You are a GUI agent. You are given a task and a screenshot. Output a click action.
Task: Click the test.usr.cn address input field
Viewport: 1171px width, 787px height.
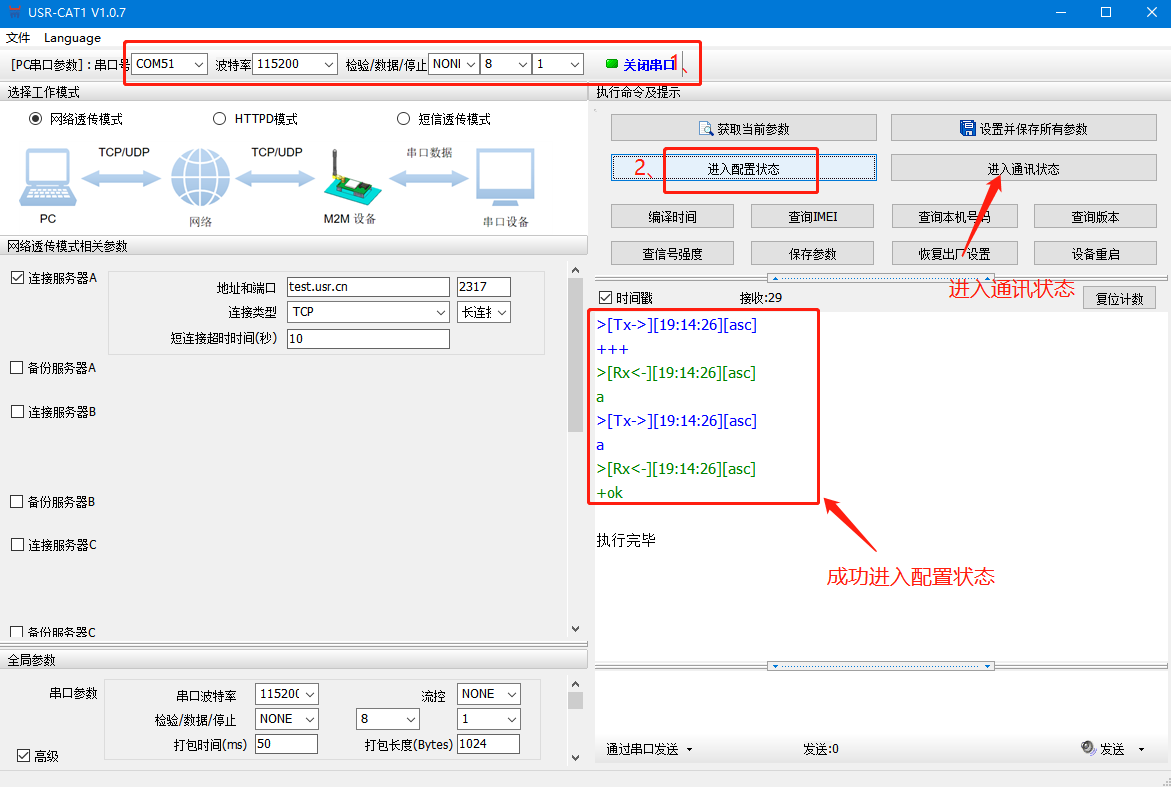point(367,287)
